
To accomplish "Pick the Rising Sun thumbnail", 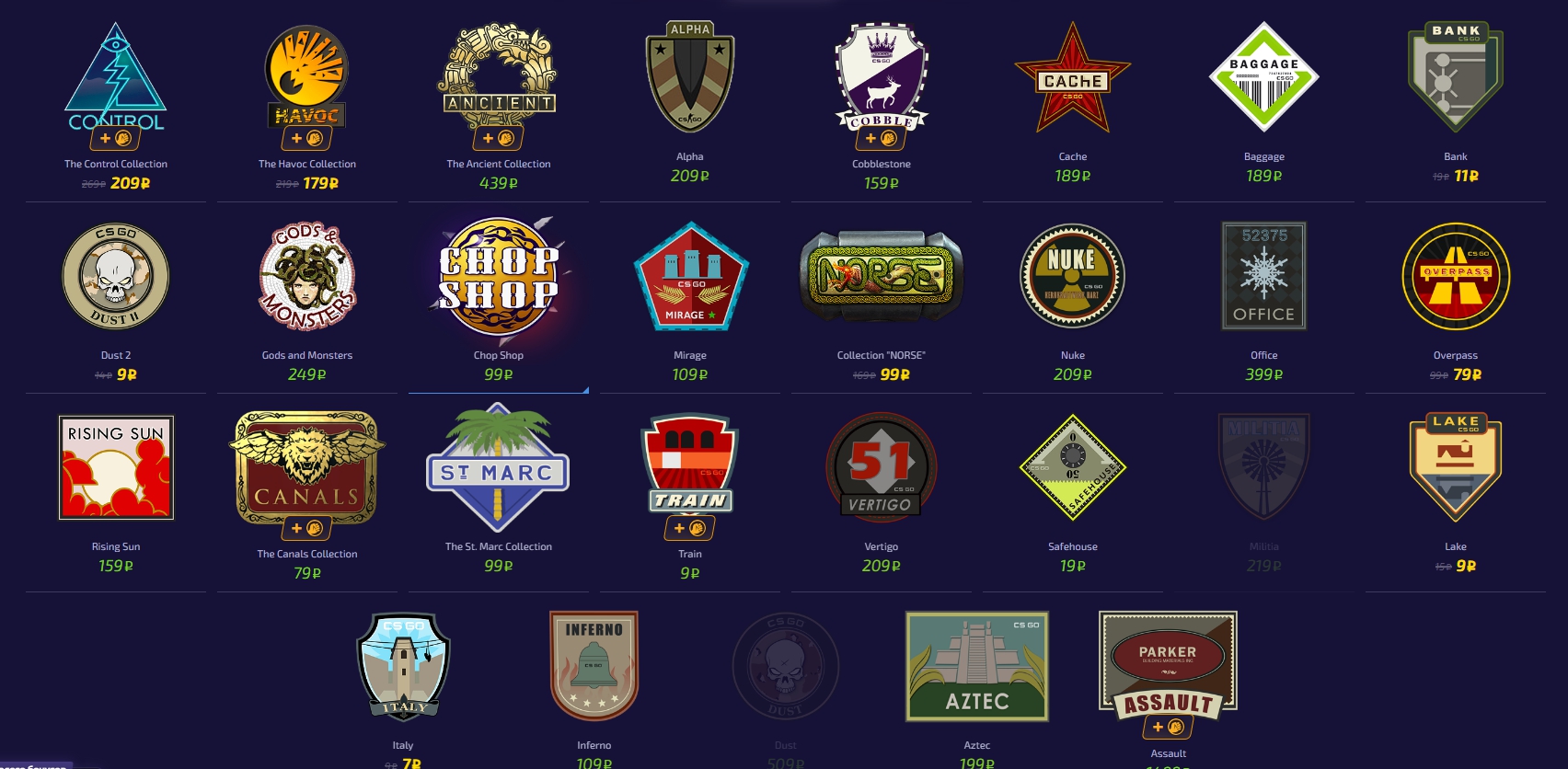I will (116, 467).
